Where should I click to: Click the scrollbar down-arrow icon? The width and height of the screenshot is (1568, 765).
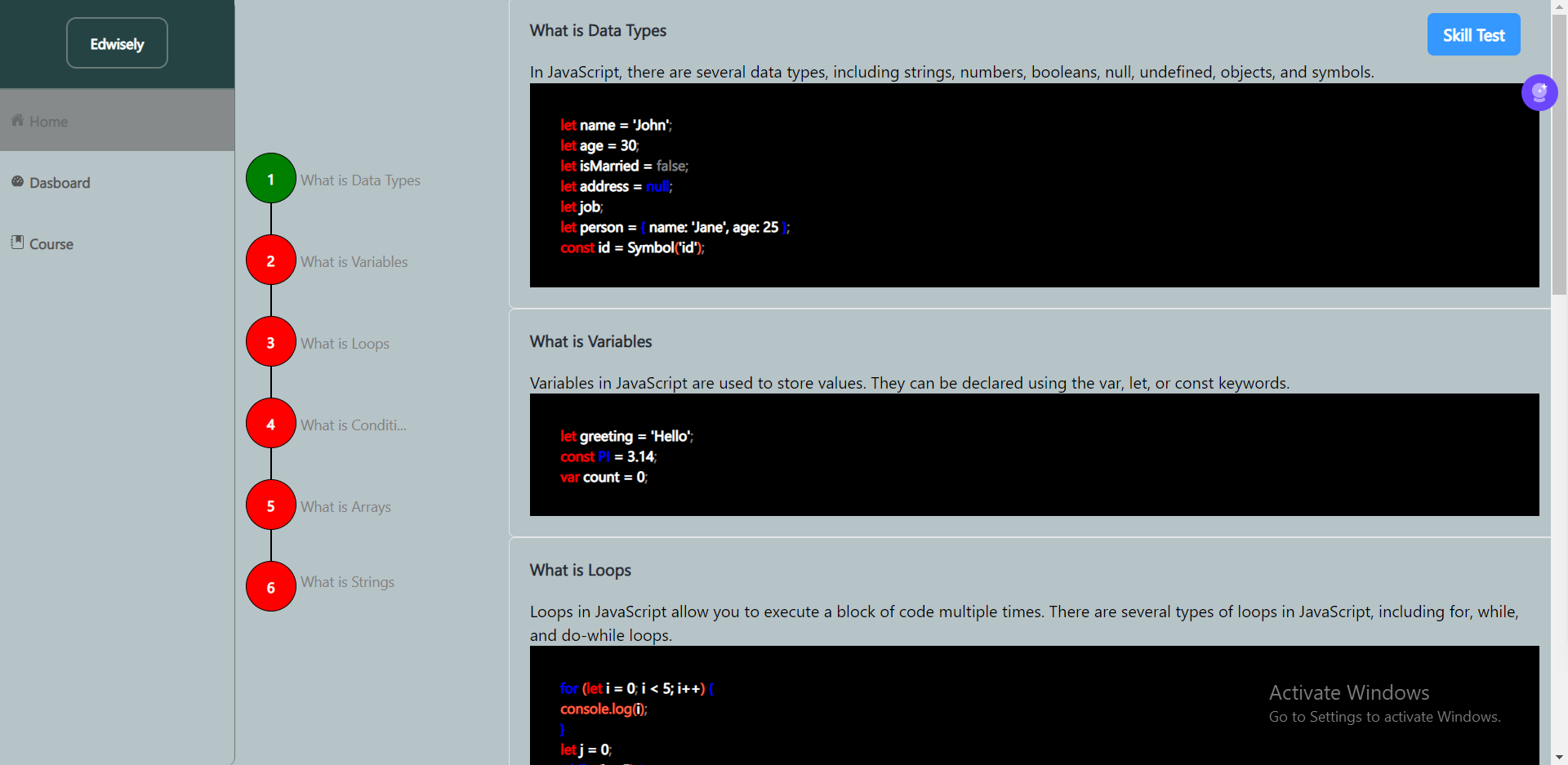(1561, 758)
